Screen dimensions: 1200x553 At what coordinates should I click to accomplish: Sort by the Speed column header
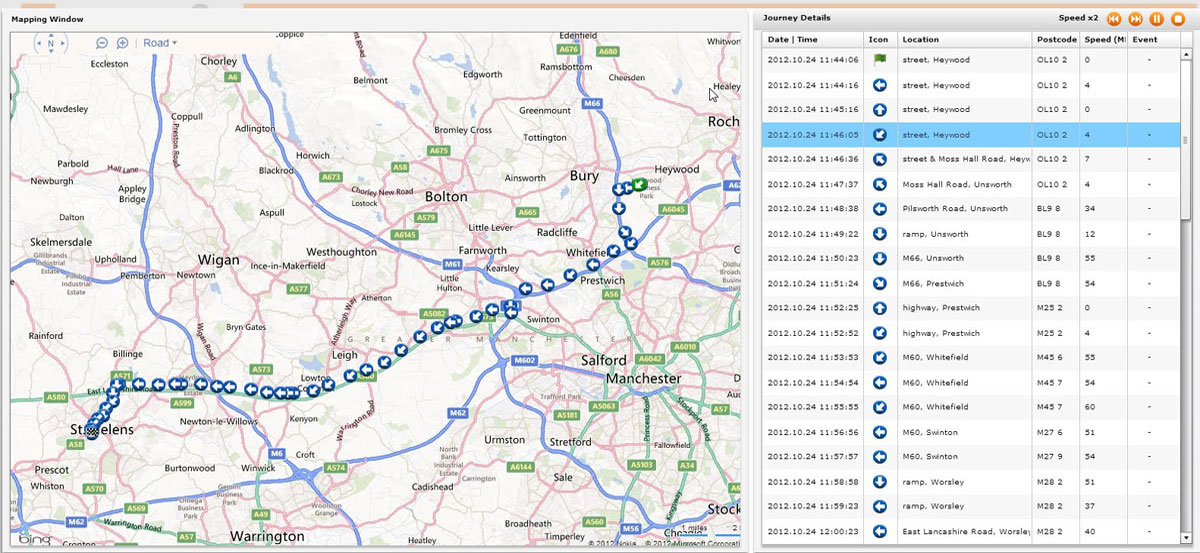[x=1104, y=40]
